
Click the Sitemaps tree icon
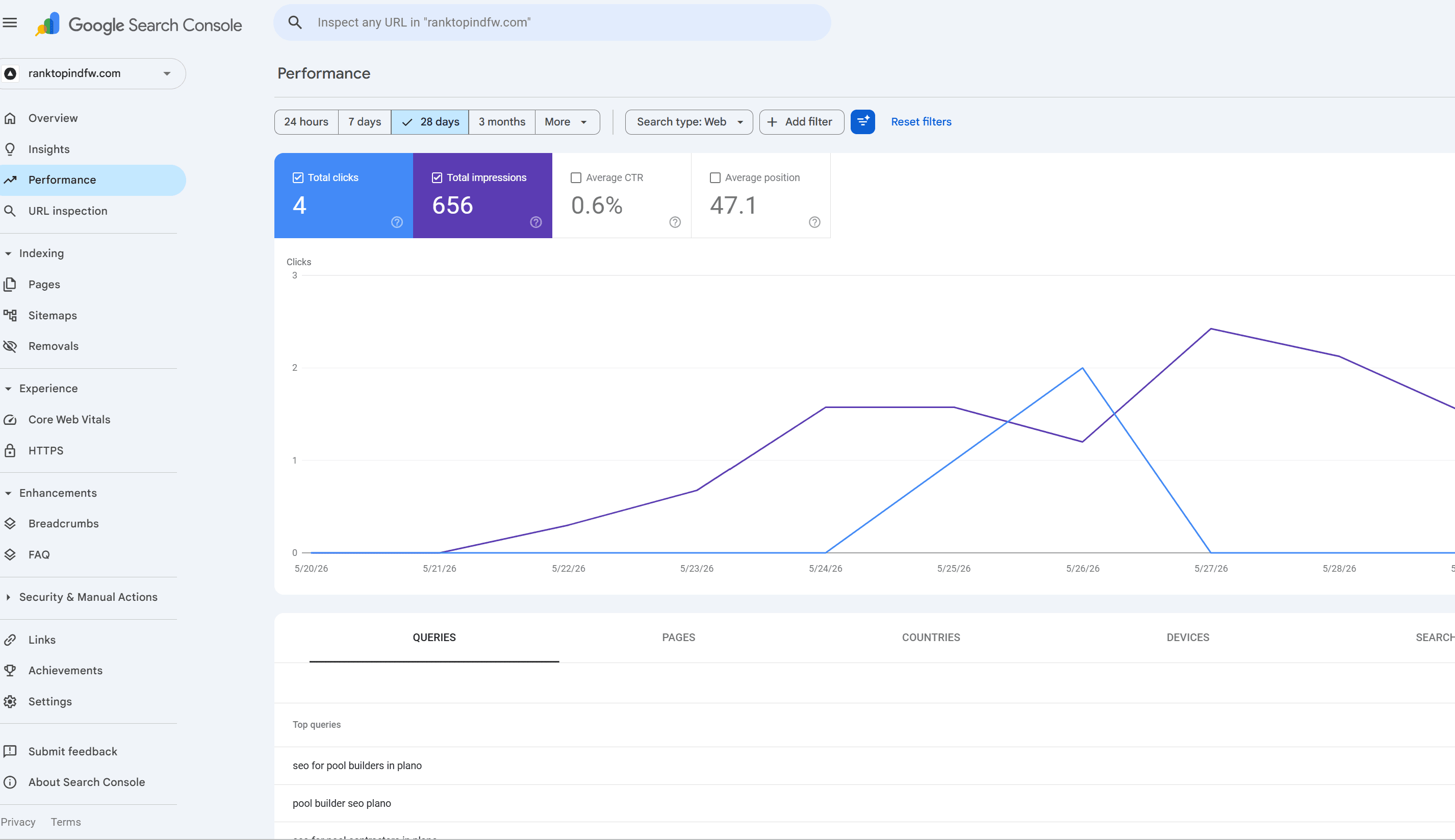(x=10, y=316)
